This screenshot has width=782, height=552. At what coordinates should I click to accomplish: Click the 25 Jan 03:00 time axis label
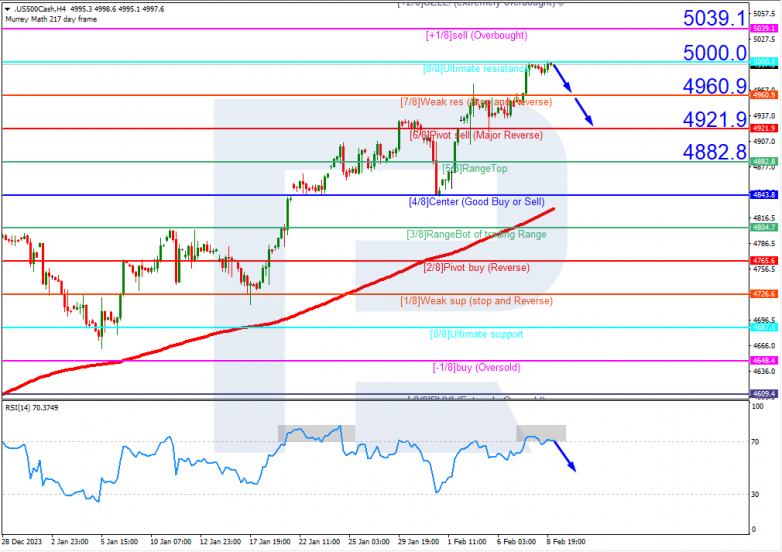(x=369, y=542)
